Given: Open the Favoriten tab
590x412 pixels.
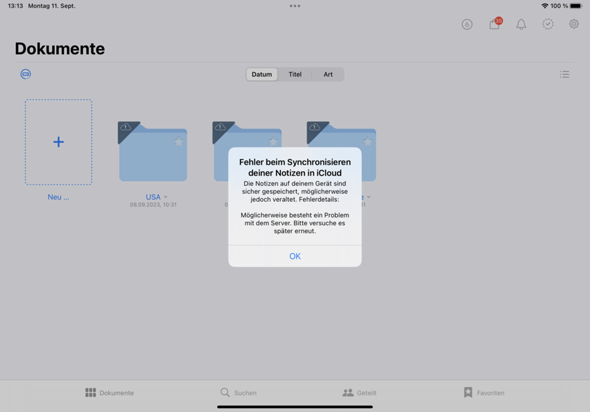Looking at the screenshot, I should (484, 393).
